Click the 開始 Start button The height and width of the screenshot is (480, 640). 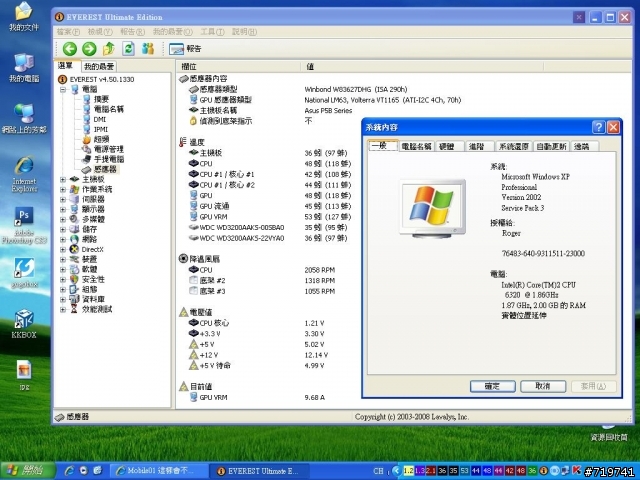click(28, 471)
